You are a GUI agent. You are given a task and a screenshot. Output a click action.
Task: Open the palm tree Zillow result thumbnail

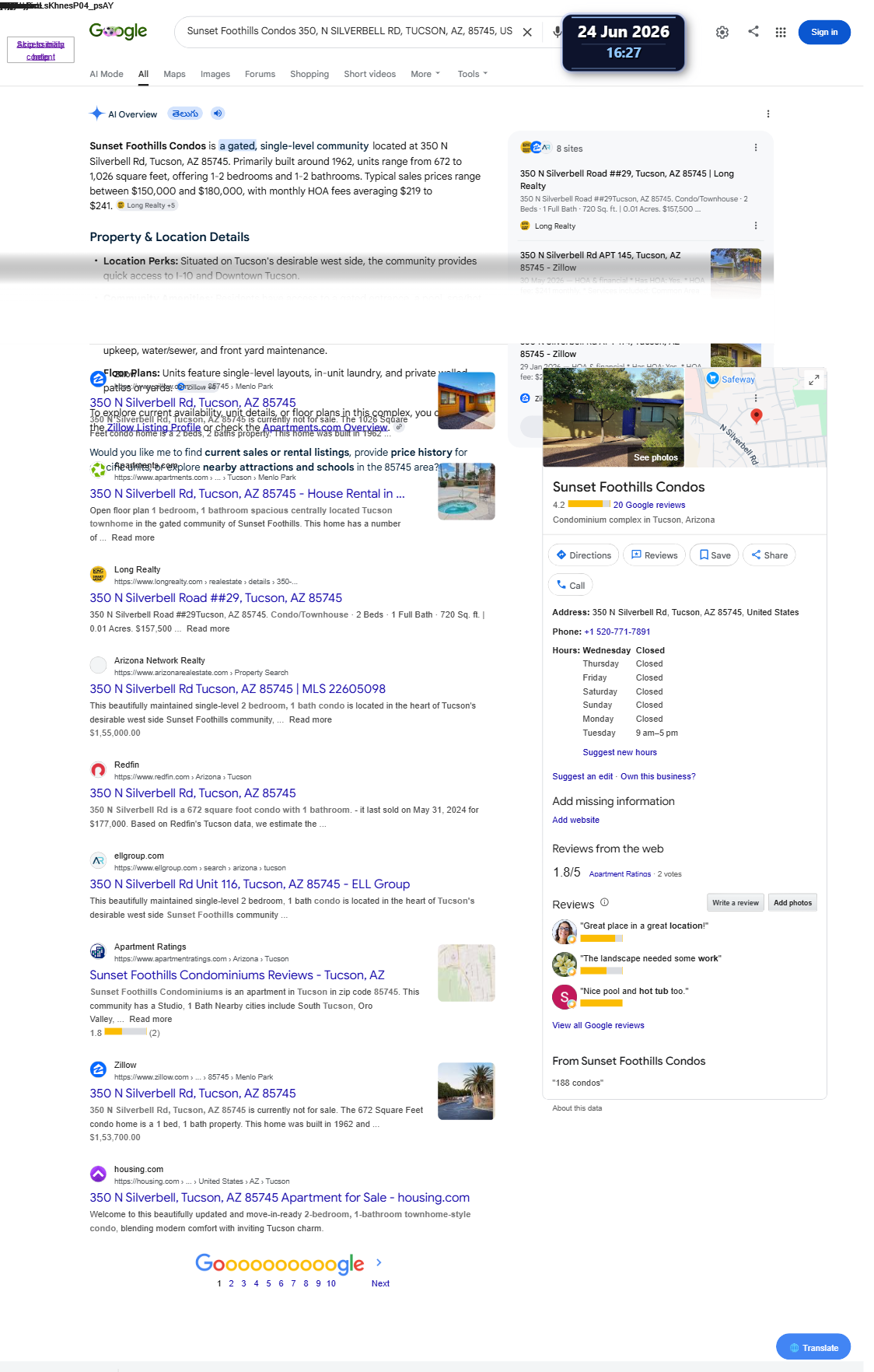[466, 1091]
